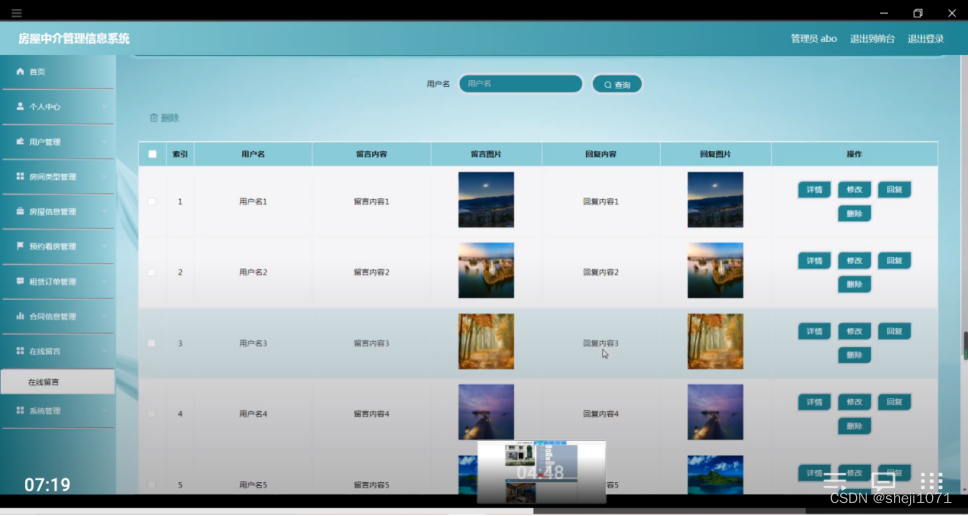
Task: Click the cell 回复内容1
Action: [x=601, y=202]
